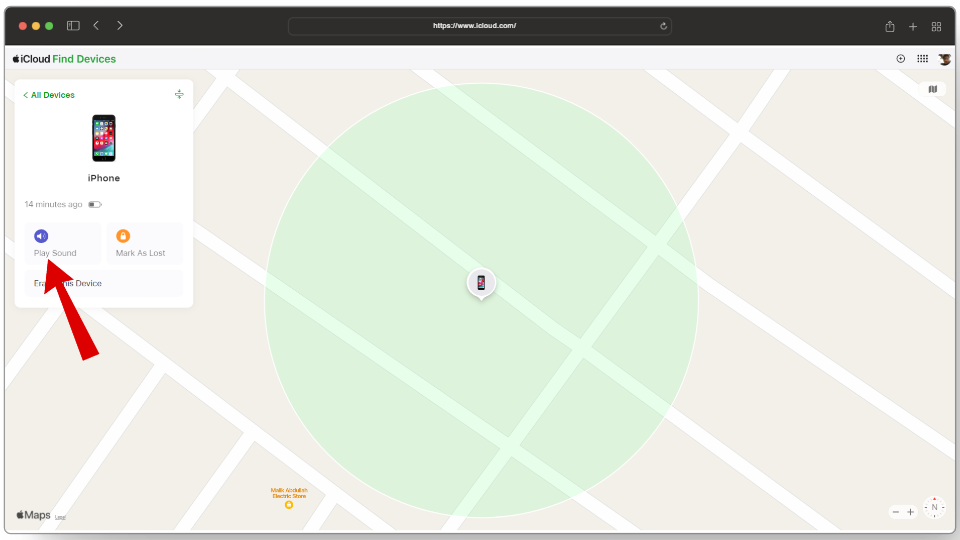Screen dimensions: 960x540
Task: Open the Legal link by Maps
Action: point(60,517)
